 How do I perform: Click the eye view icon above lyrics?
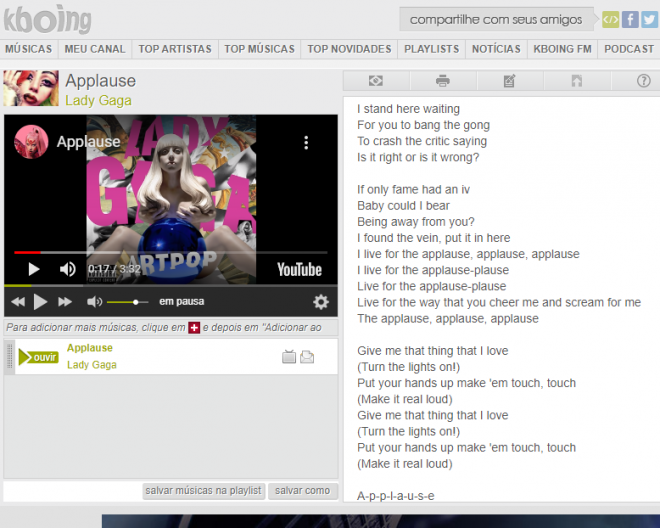[x=376, y=80]
